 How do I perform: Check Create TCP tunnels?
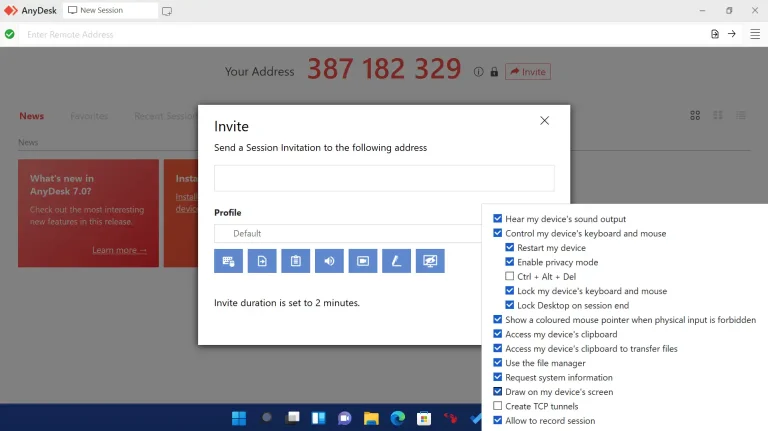(x=498, y=406)
